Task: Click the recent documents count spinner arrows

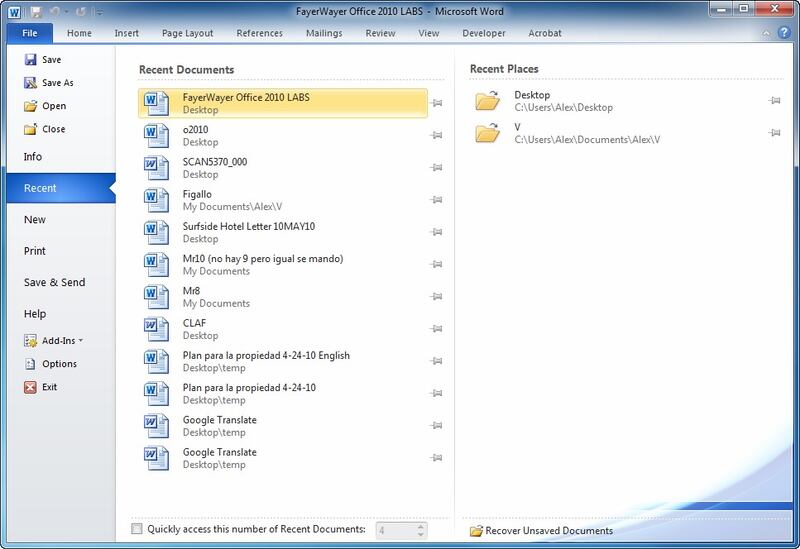Action: click(421, 530)
